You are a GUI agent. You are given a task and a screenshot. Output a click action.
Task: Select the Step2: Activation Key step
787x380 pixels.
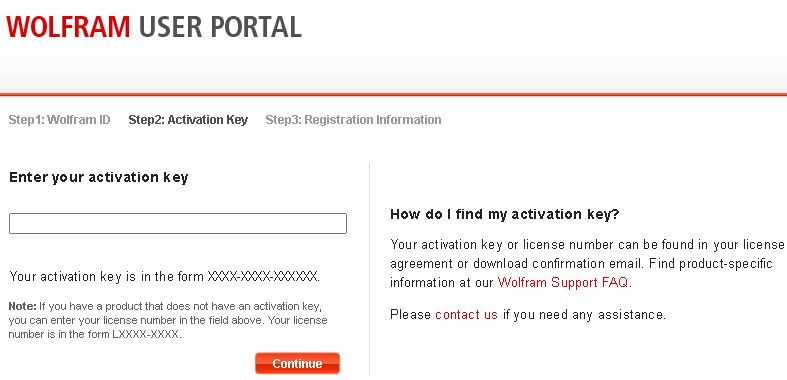(188, 120)
